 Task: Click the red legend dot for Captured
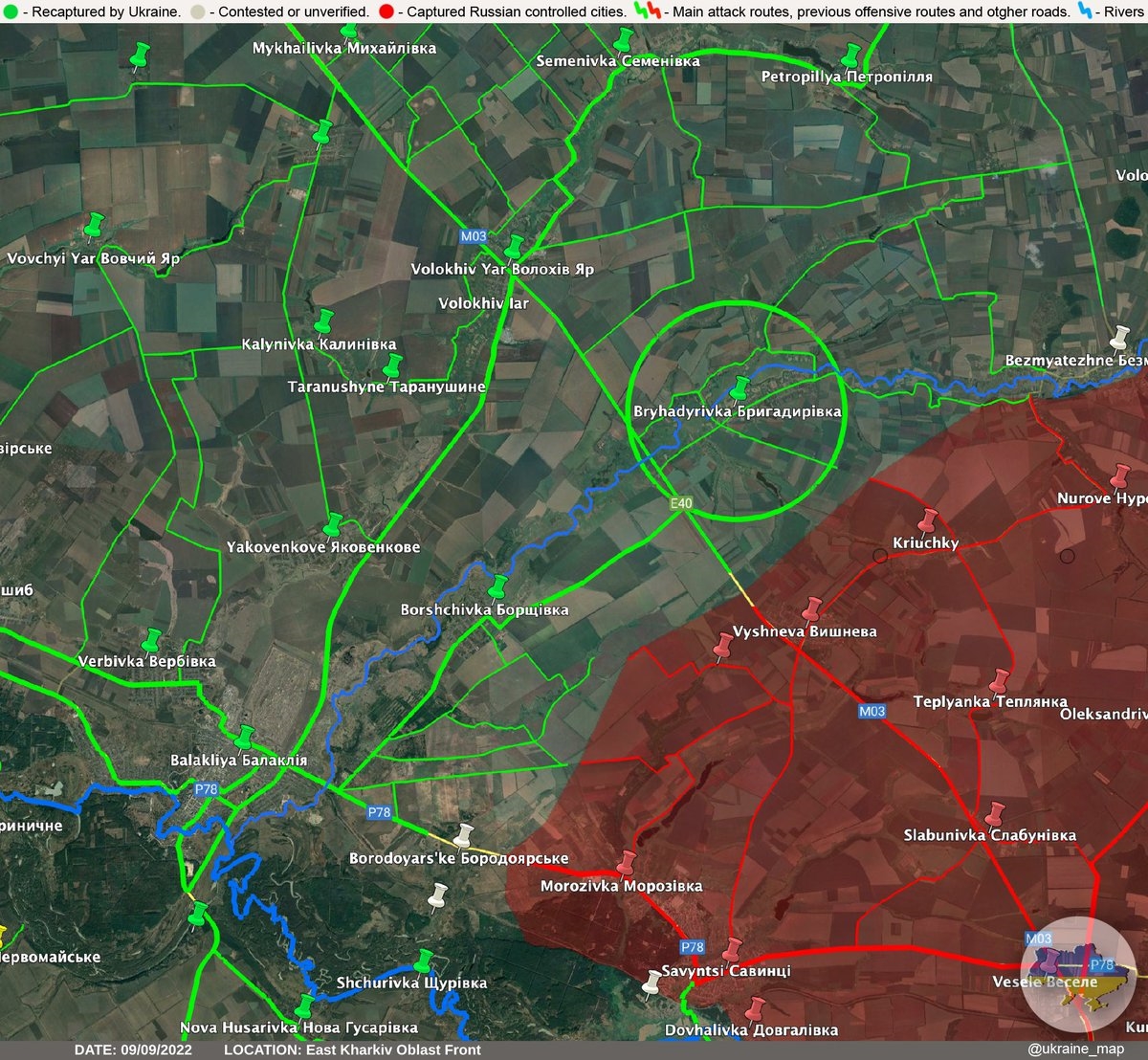pos(386,11)
